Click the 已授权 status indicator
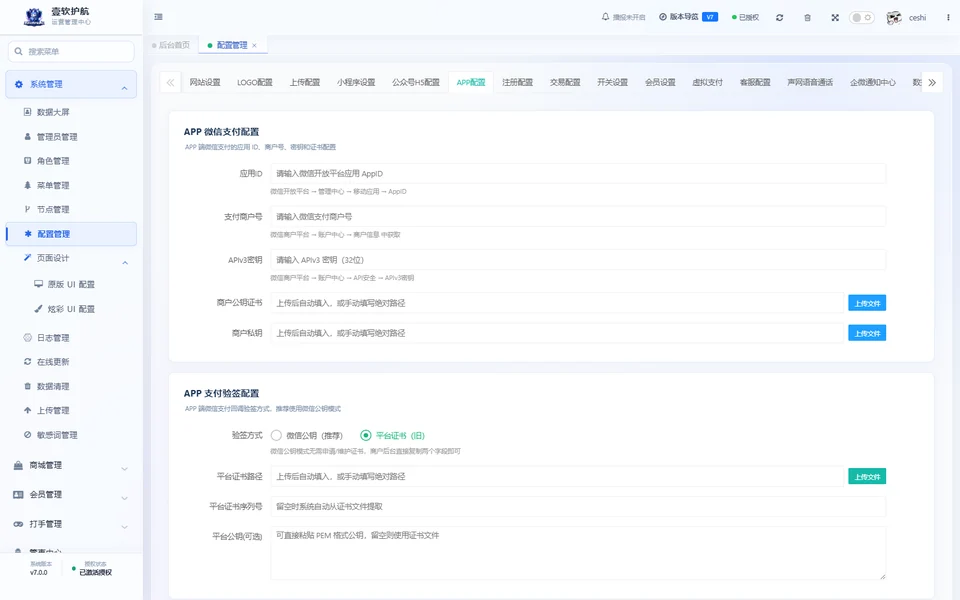The width and height of the screenshot is (960, 600). tap(745, 18)
